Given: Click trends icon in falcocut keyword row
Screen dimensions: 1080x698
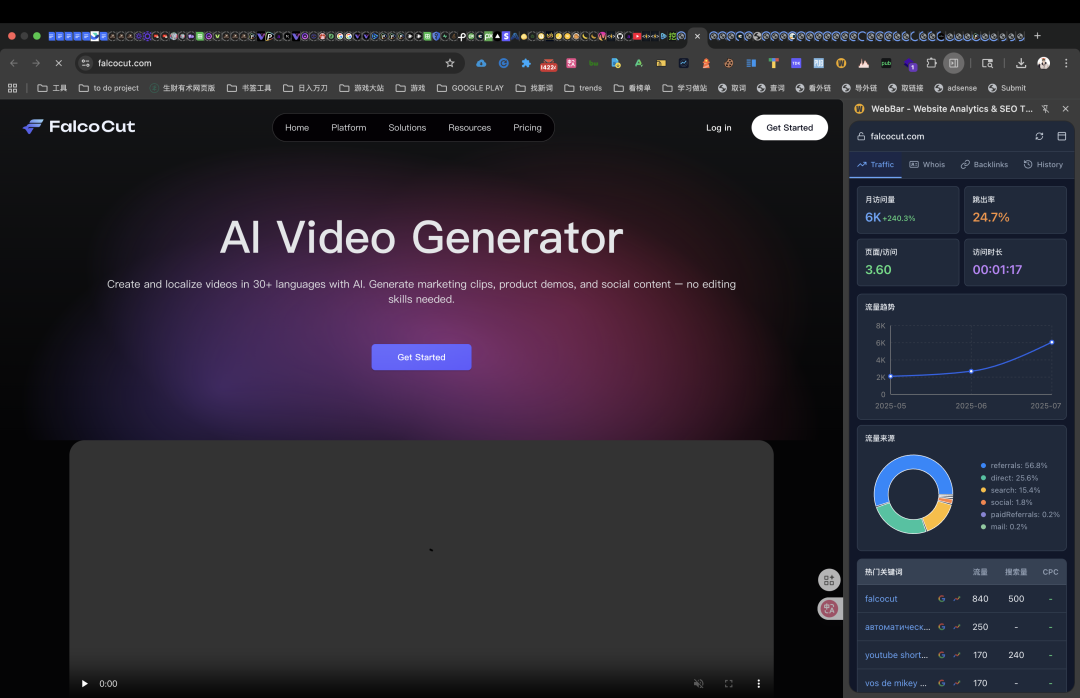Looking at the screenshot, I should tap(957, 599).
